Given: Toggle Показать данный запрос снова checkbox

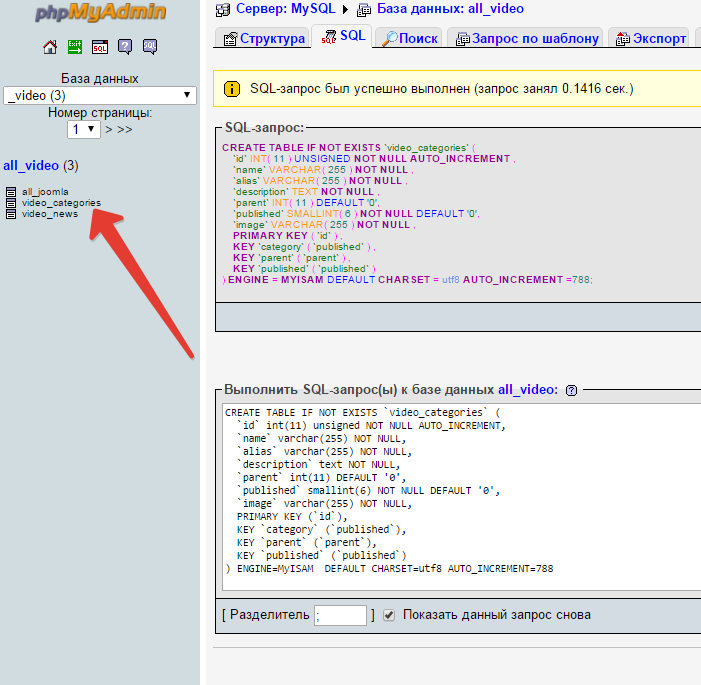Looking at the screenshot, I should (389, 615).
